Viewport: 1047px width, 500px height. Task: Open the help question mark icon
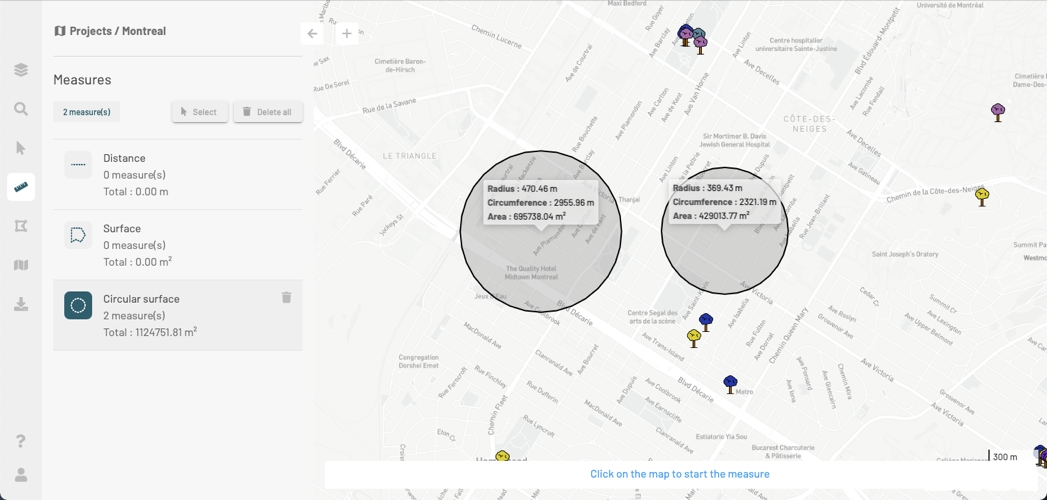coord(21,441)
